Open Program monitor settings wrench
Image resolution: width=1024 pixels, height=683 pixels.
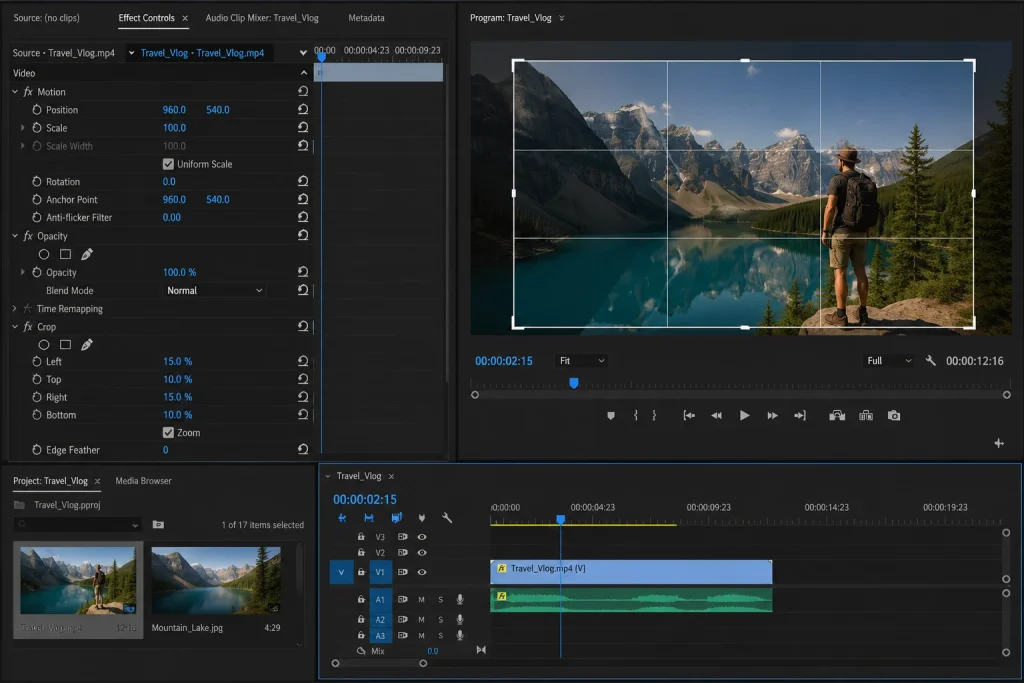931,360
